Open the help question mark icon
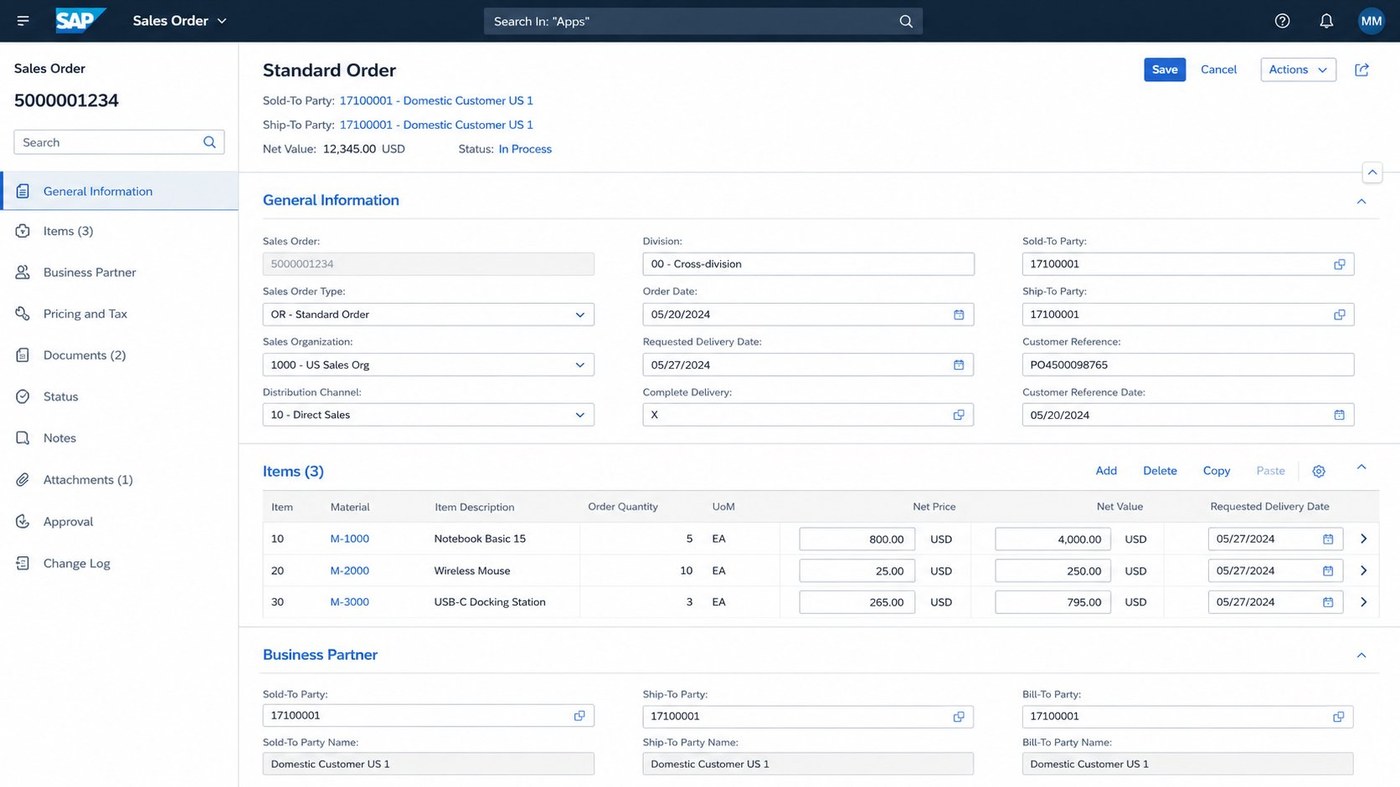Viewport: 1400px width, 787px height. tap(1282, 21)
